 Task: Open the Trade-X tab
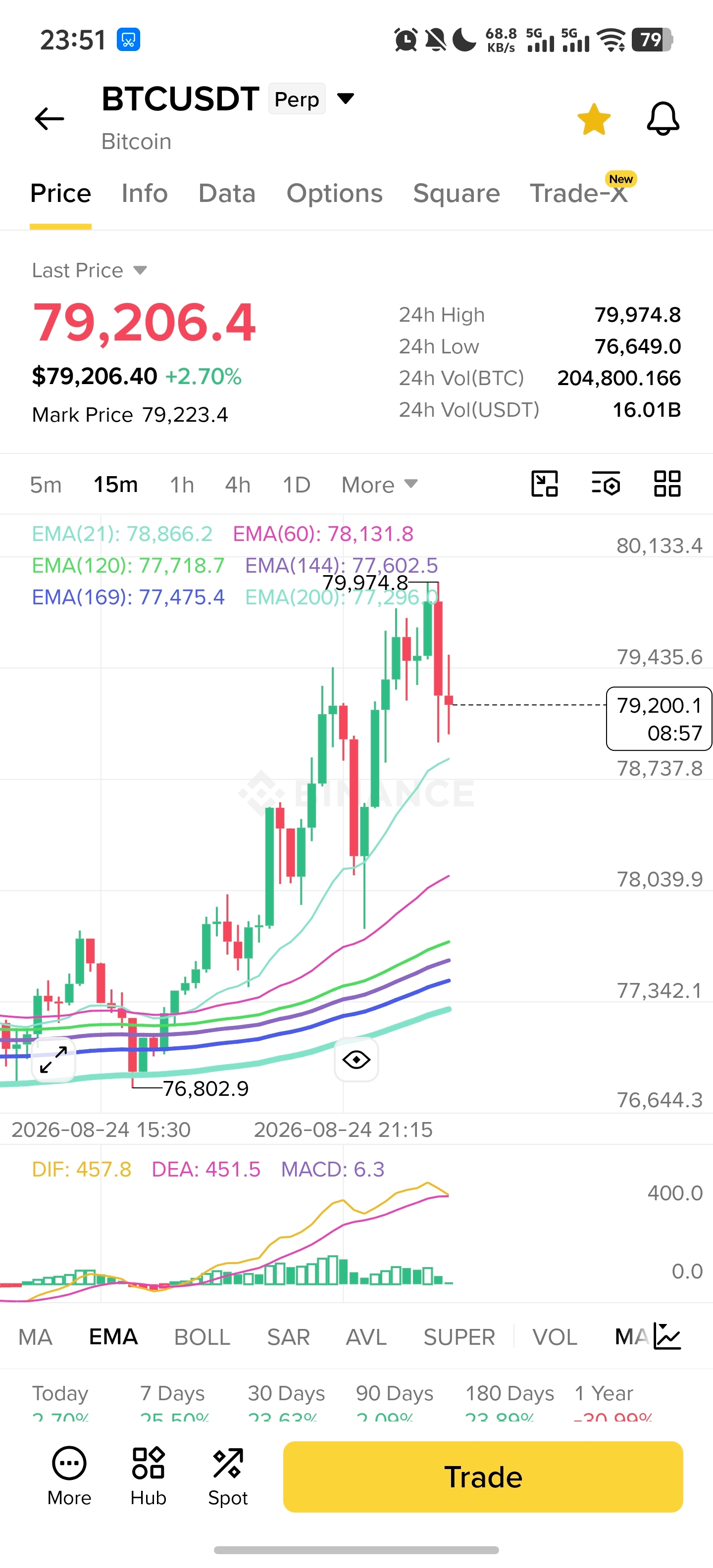tap(578, 194)
